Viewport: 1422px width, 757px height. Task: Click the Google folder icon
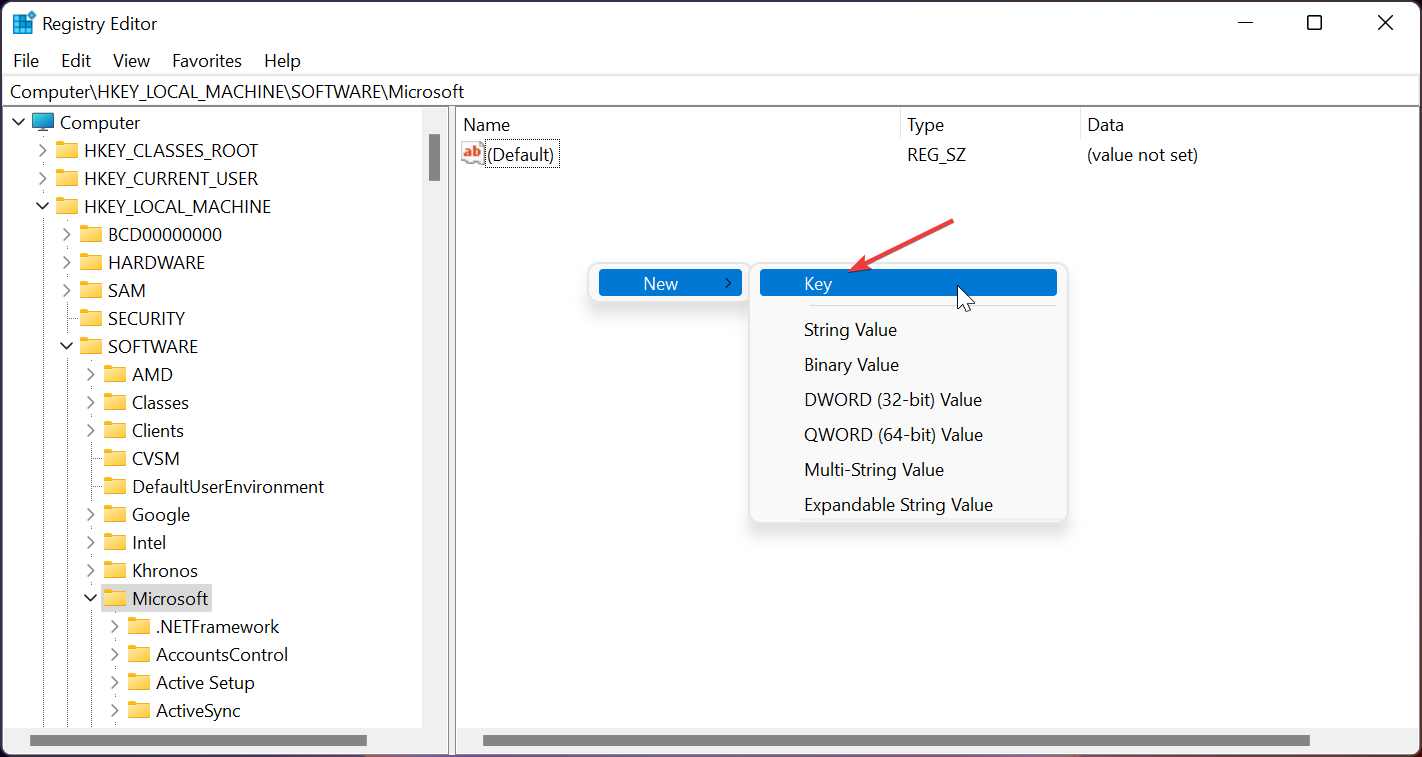pyautogui.click(x=113, y=514)
